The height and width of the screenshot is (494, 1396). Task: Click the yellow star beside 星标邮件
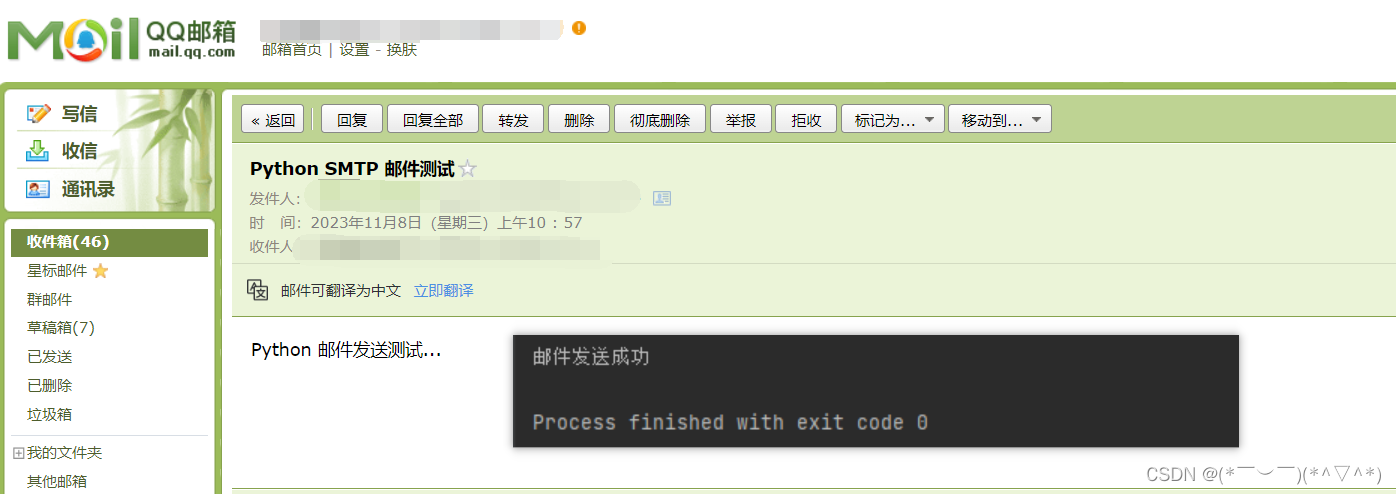pyautogui.click(x=100, y=271)
